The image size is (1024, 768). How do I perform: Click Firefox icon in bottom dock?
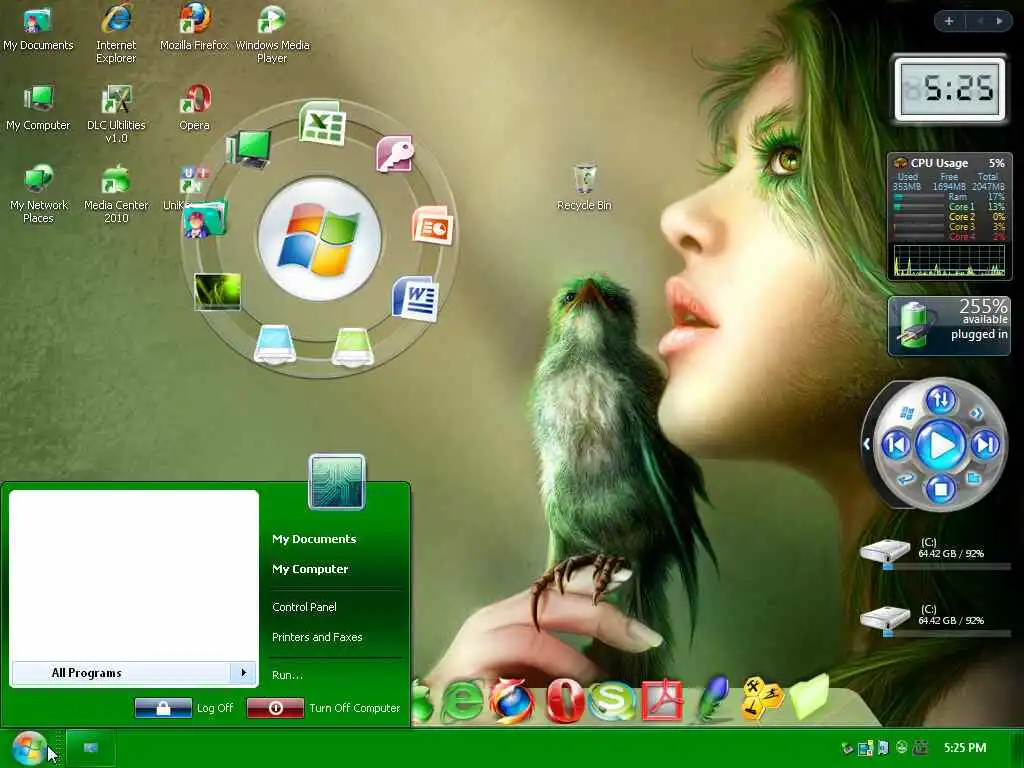point(513,701)
